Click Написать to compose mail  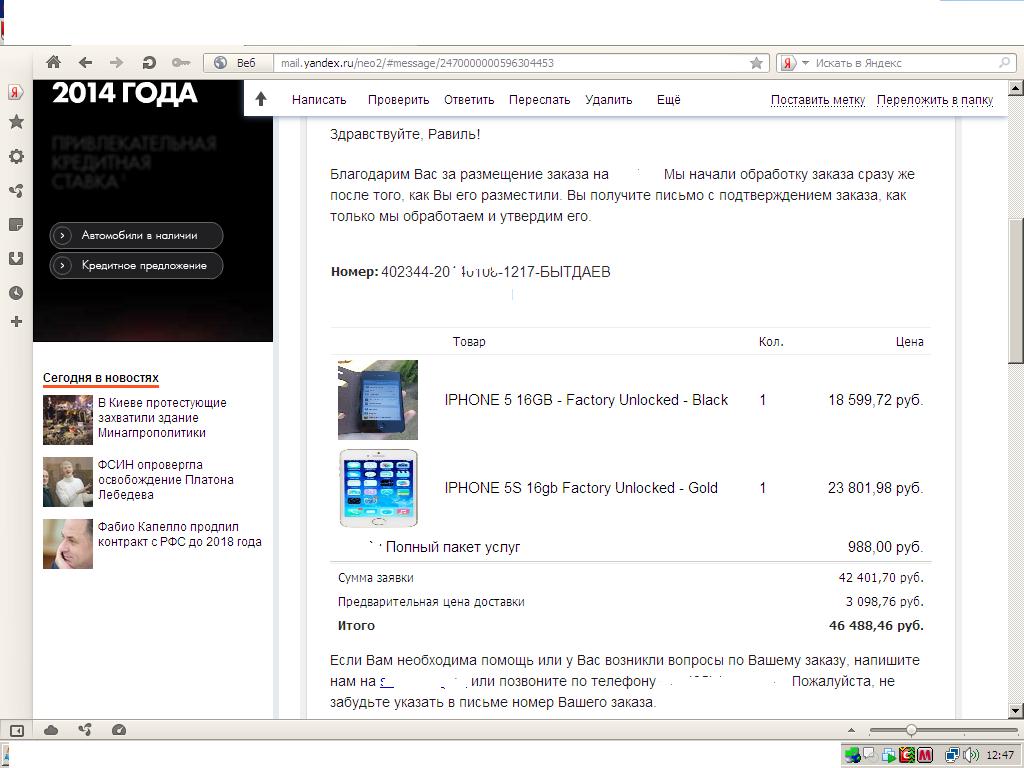coord(319,100)
